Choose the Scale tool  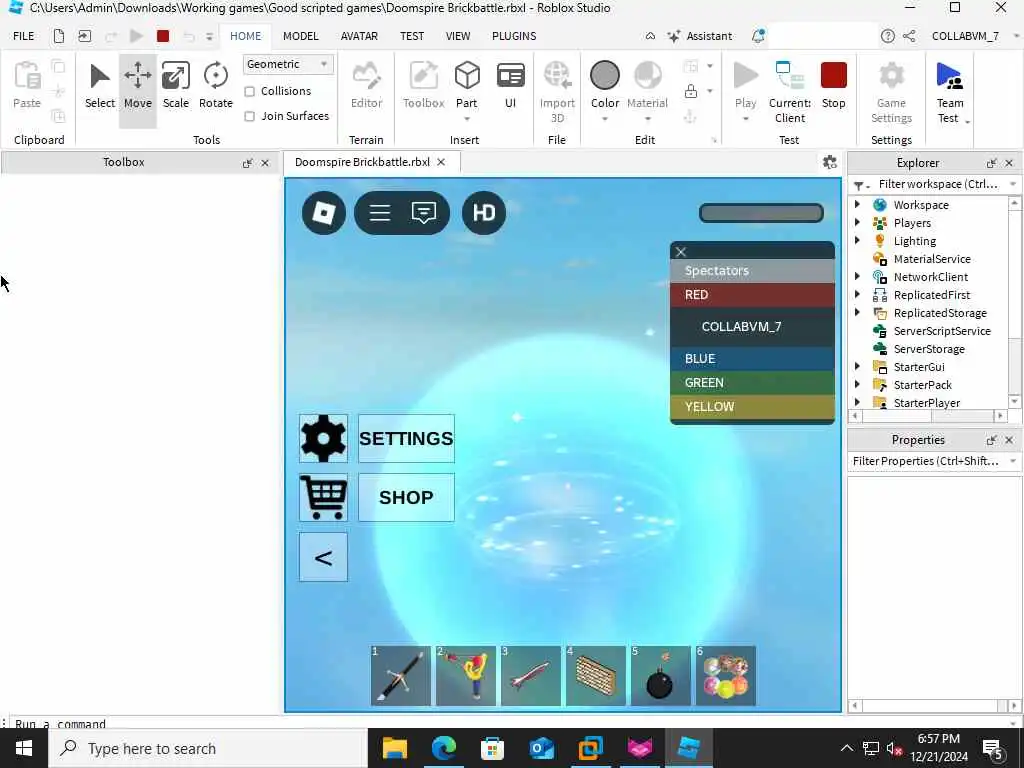(176, 87)
